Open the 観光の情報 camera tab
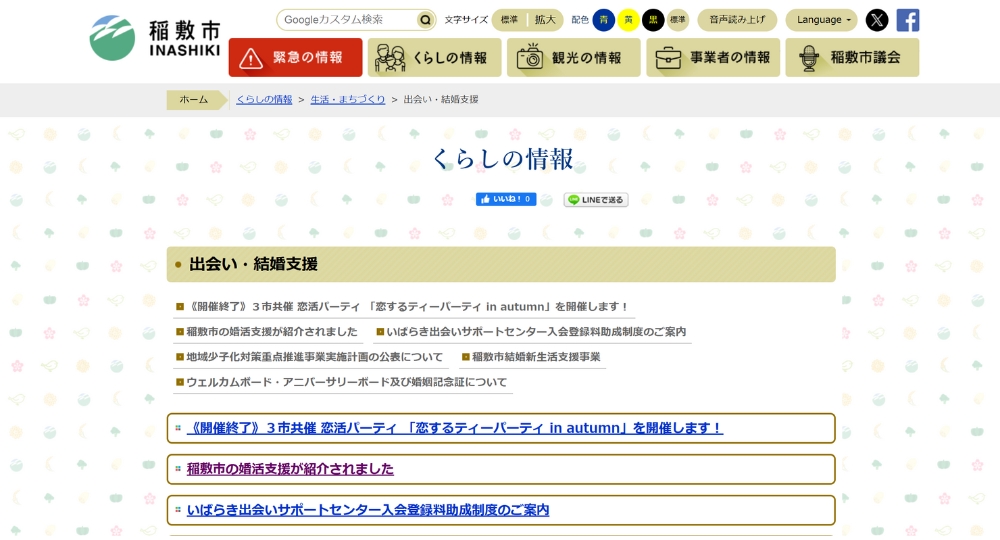This screenshot has height=540, width=1000. [573, 58]
